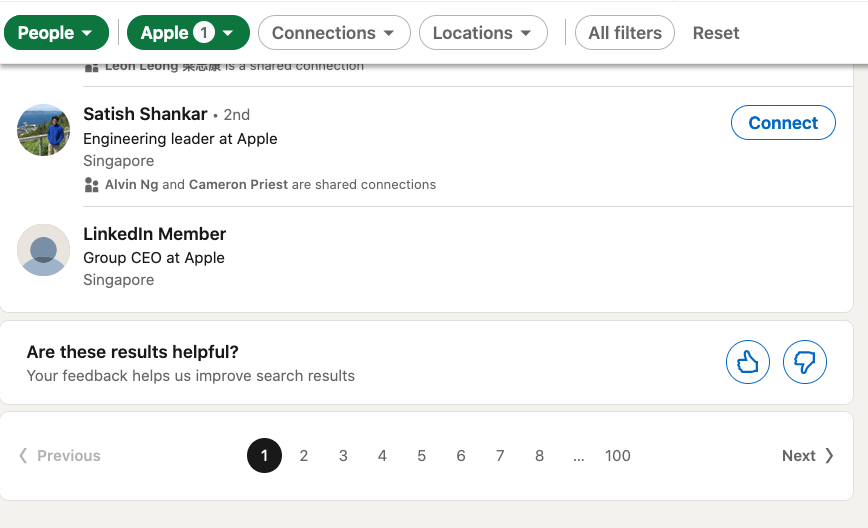Go to Next results page
The image size is (868, 528).
point(808,455)
